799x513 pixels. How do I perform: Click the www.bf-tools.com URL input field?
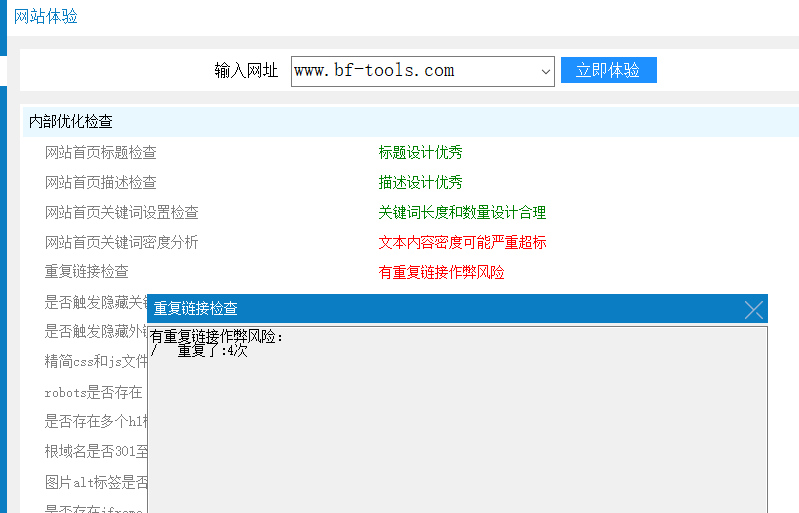[x=414, y=71]
